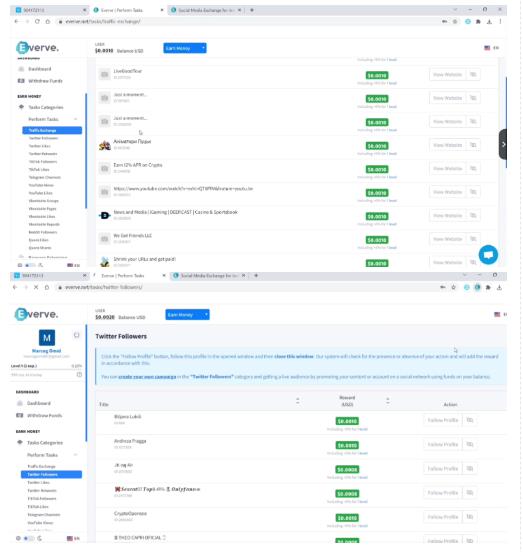Image resolution: width=523 pixels, height=552 pixels.
Task: Click the blue M profile avatar
Action: pos(47,338)
